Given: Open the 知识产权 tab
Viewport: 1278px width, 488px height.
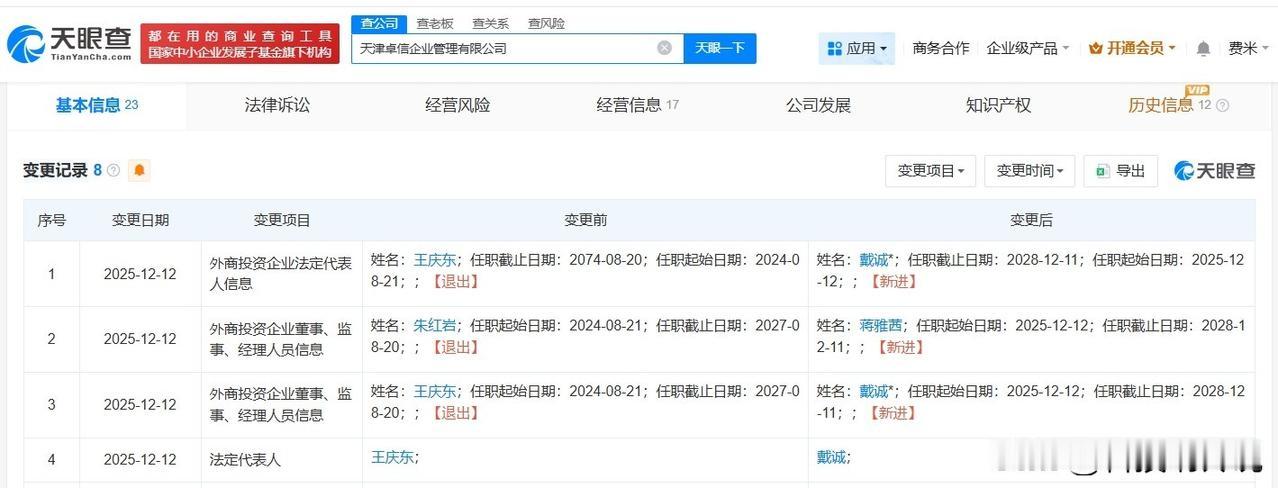Looking at the screenshot, I should click(998, 105).
